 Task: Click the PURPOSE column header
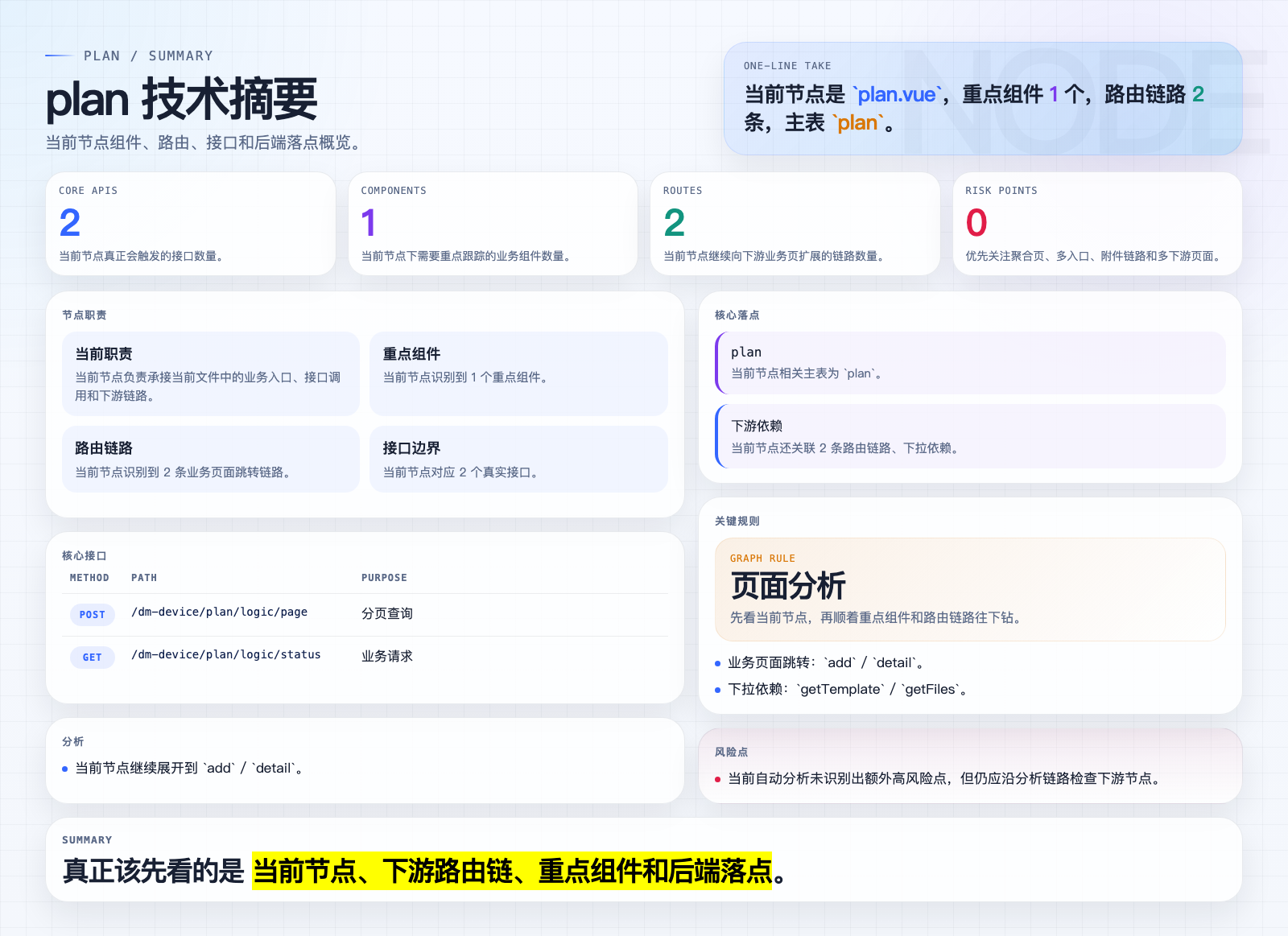click(384, 578)
